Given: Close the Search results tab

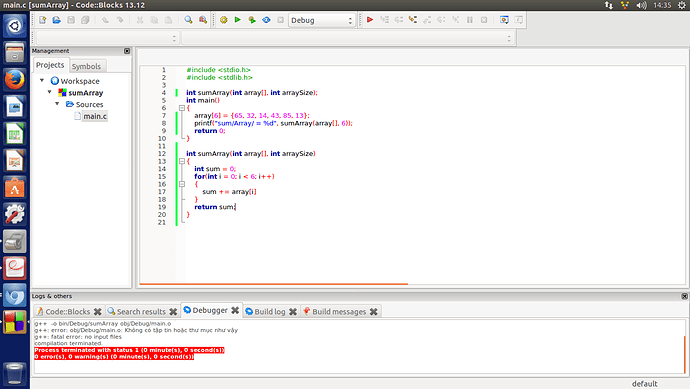Looking at the screenshot, I should click(173, 312).
